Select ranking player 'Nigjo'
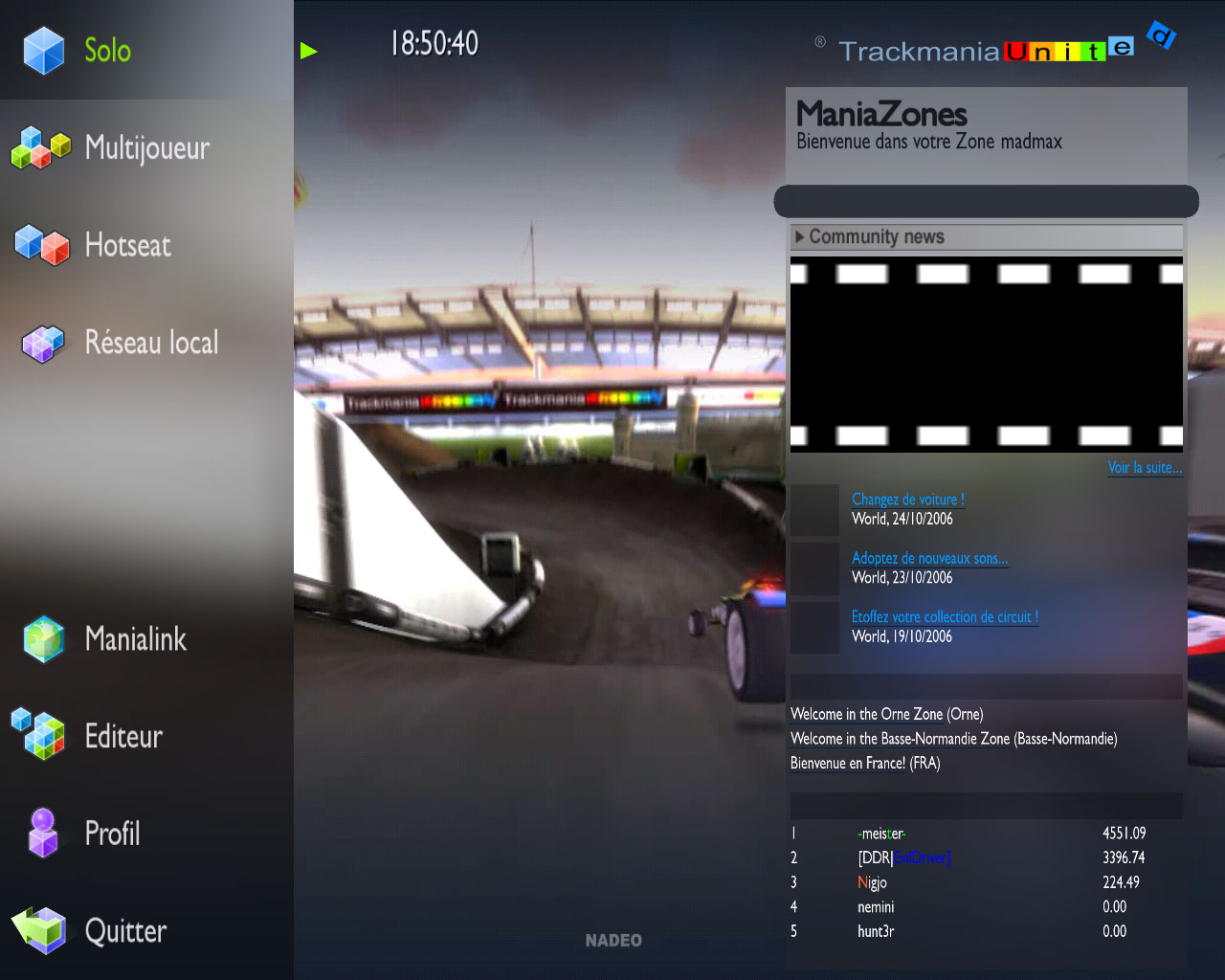The height and width of the screenshot is (980, 1225). pos(872,882)
